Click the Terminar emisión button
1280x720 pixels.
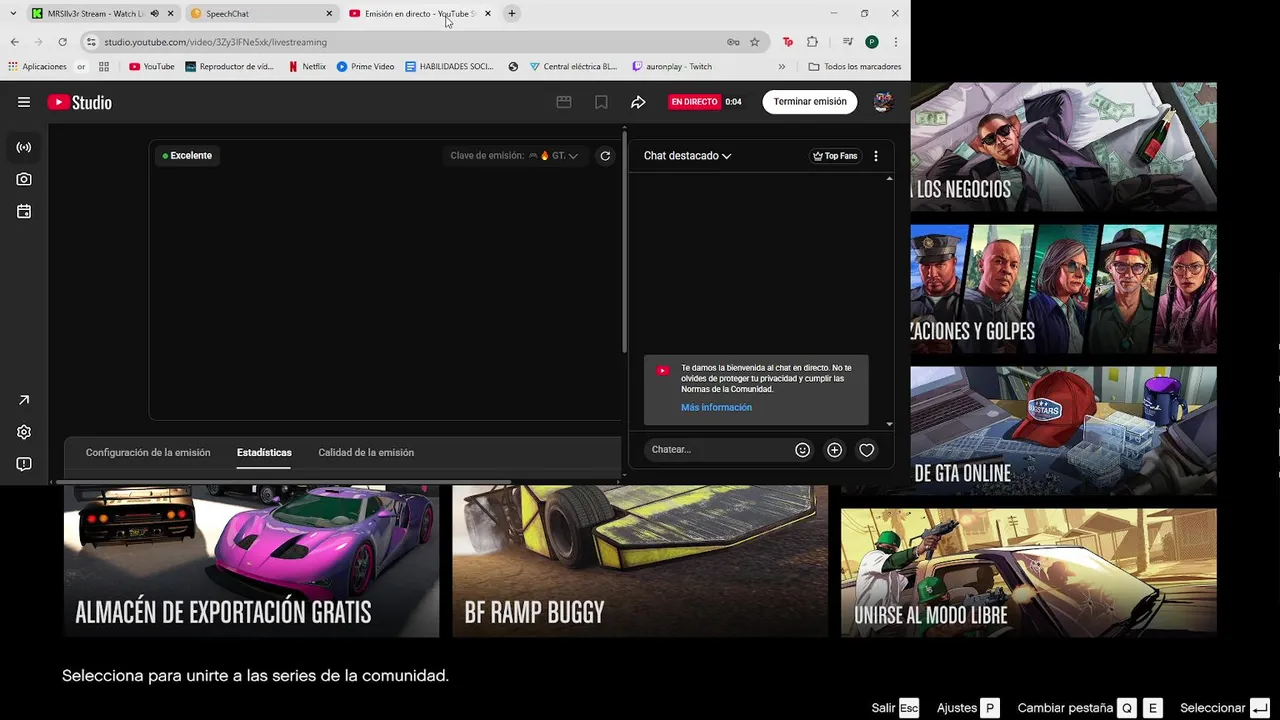pos(810,102)
